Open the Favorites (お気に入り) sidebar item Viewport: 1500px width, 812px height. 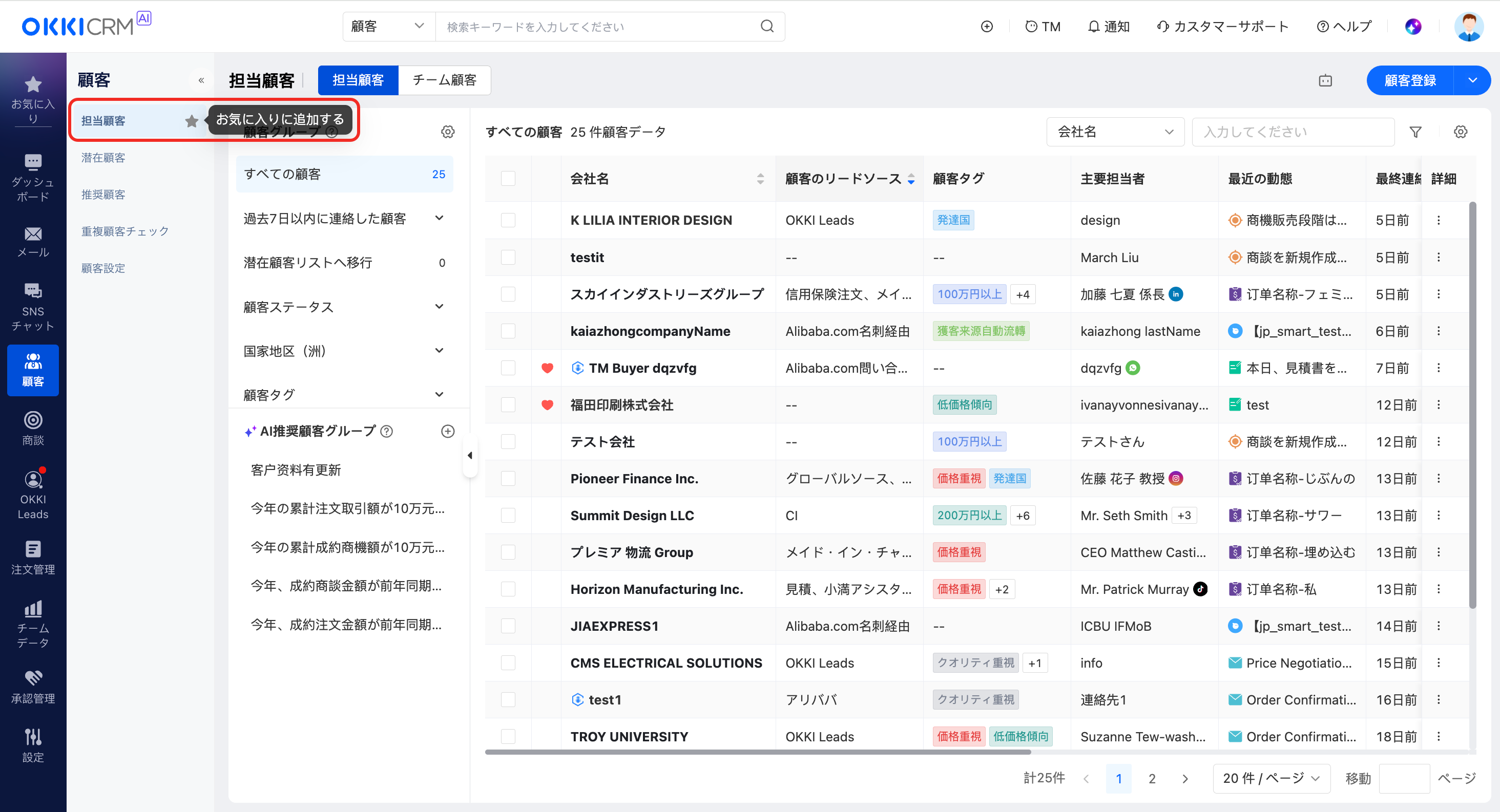pos(33,100)
